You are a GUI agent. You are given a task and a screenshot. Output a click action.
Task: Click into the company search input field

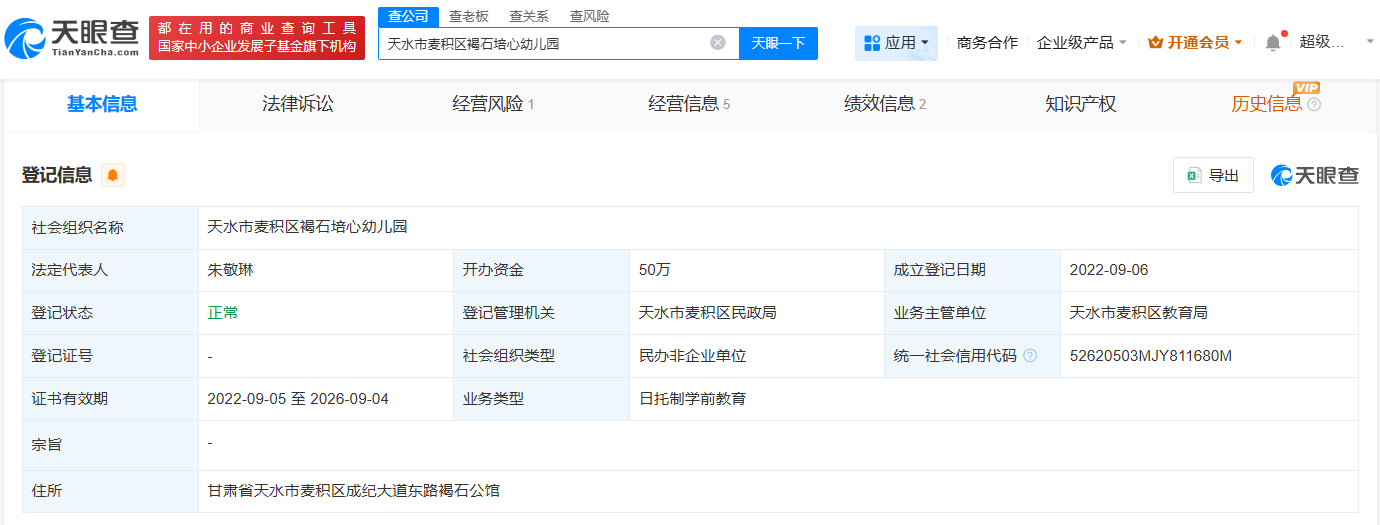(x=545, y=43)
